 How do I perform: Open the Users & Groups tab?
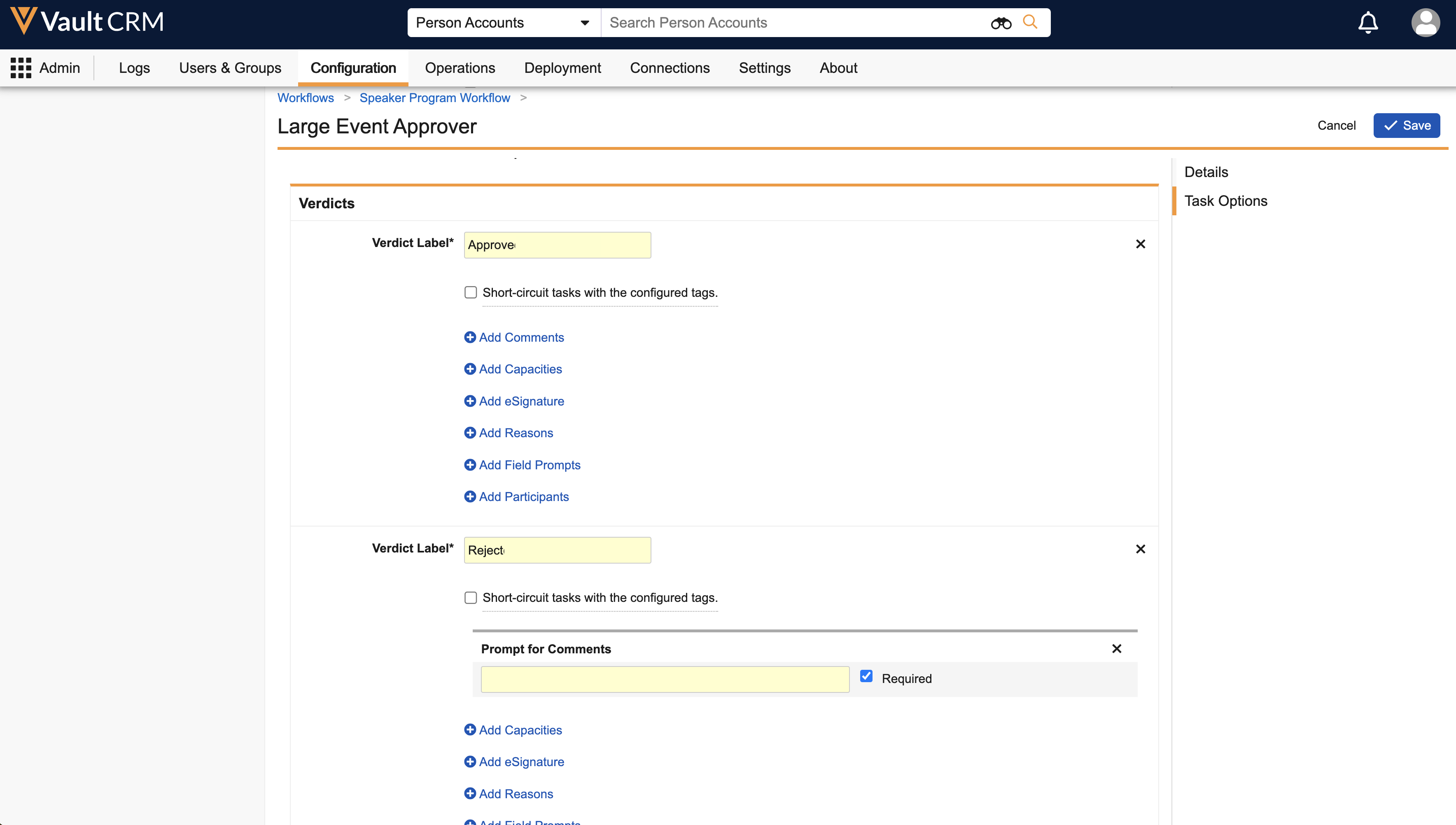point(229,68)
